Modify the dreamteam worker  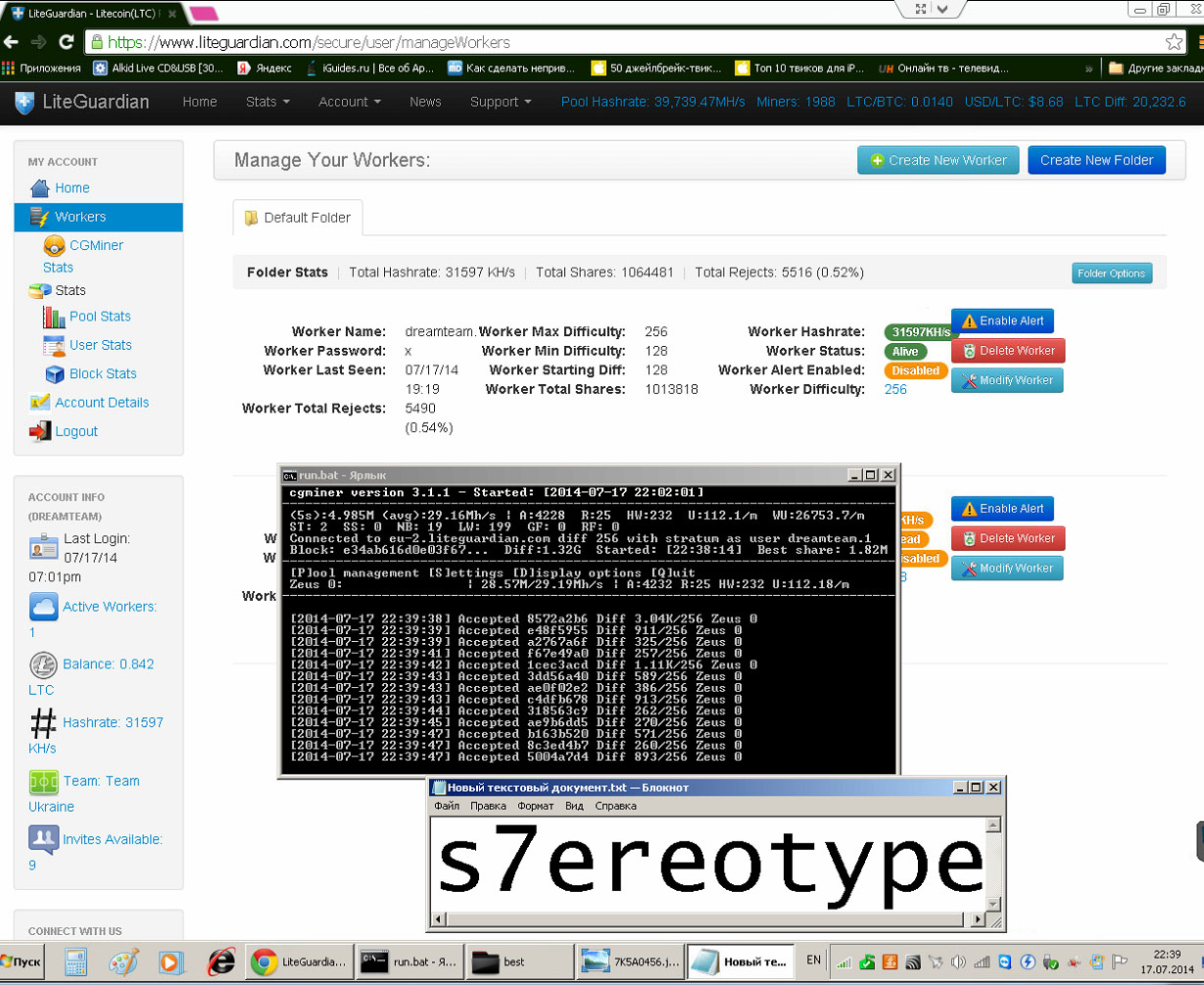coord(1007,379)
